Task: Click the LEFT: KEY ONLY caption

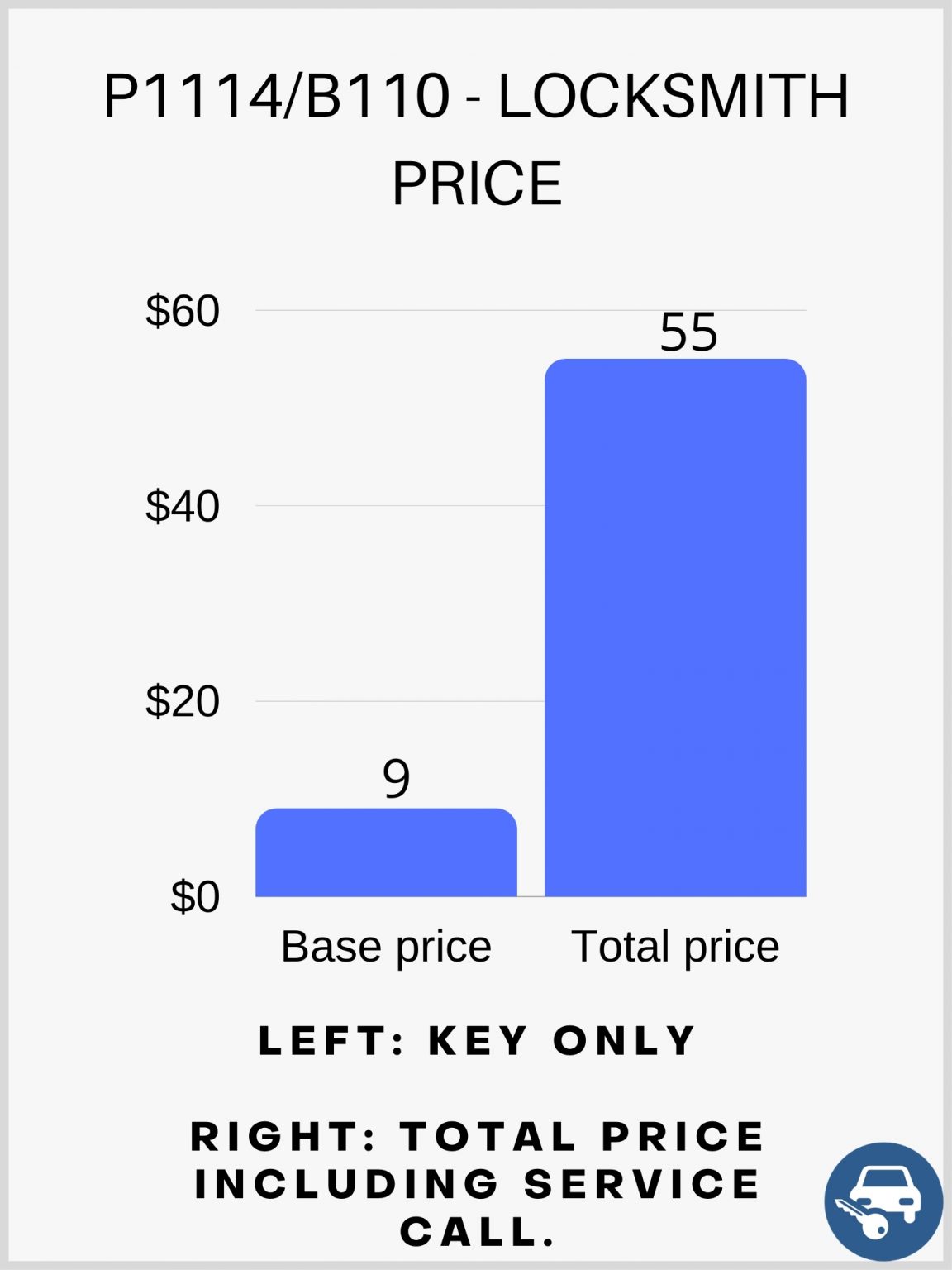Action: [478, 1040]
